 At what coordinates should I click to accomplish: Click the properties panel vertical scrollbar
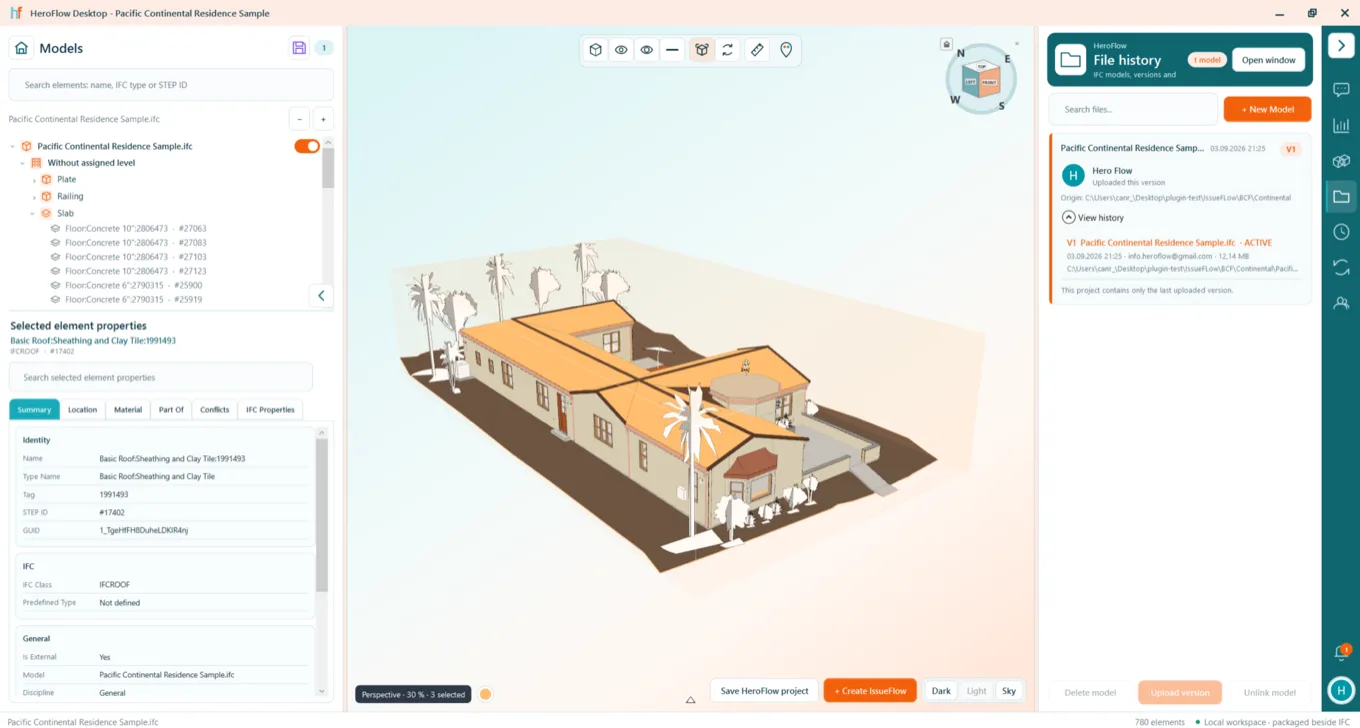coord(321,515)
